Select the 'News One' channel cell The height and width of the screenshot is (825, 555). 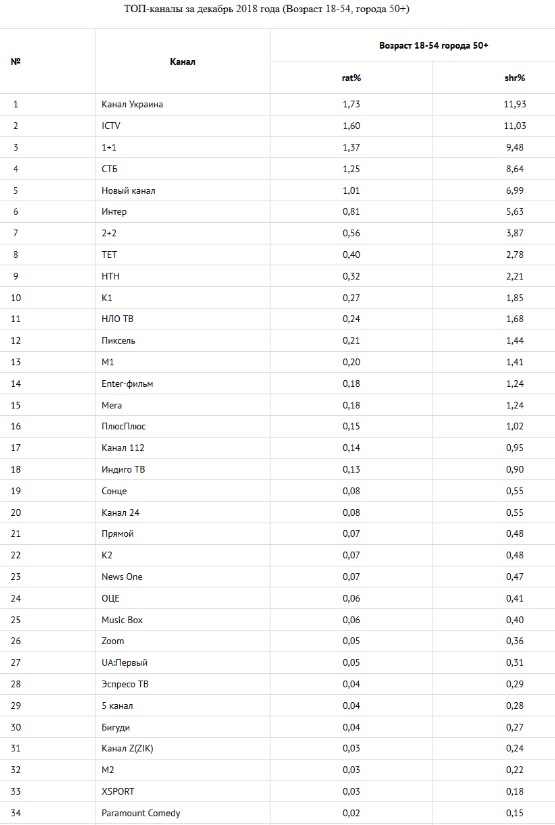point(122,577)
